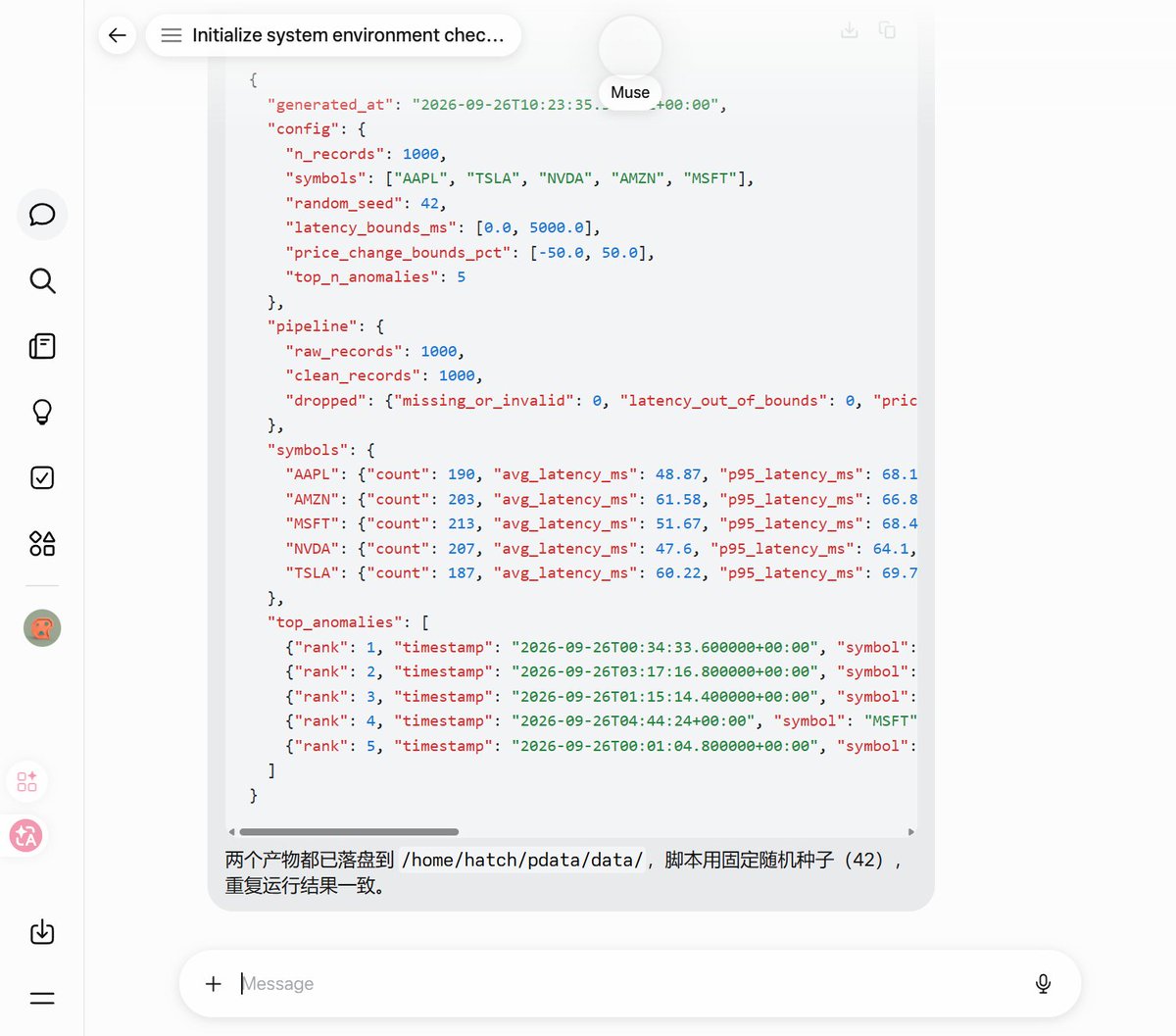Image resolution: width=1176 pixels, height=1036 pixels.
Task: Click the "AAPL" count 190 row
Action: (601, 474)
